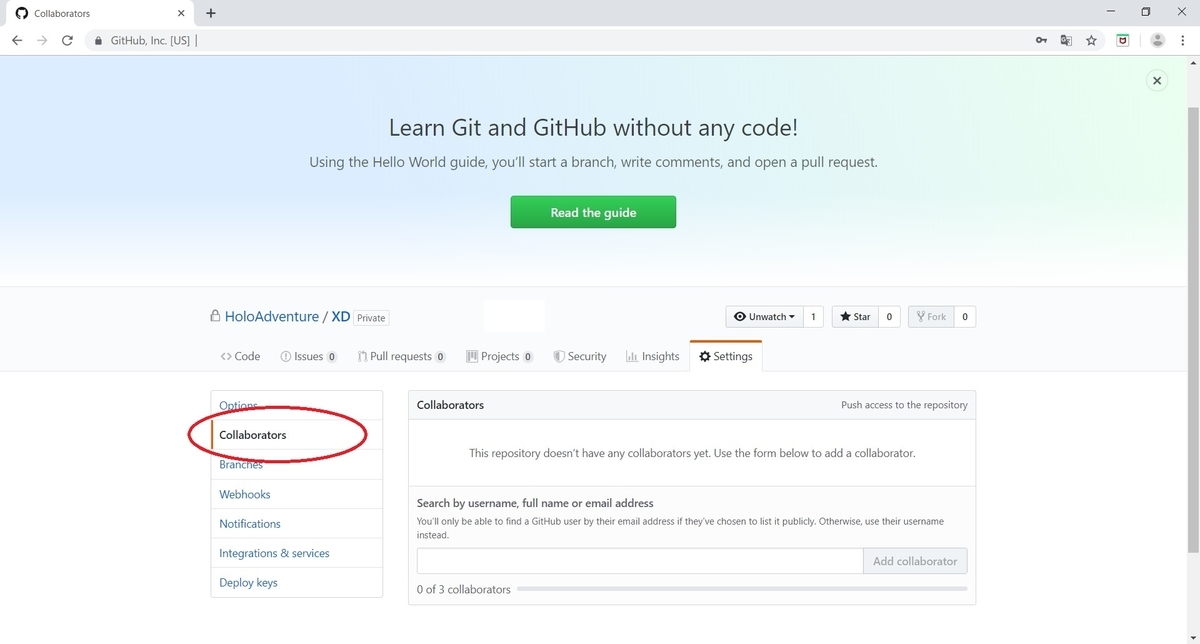
Task: Switch to the Projects tab
Action: pyautogui.click(x=499, y=356)
